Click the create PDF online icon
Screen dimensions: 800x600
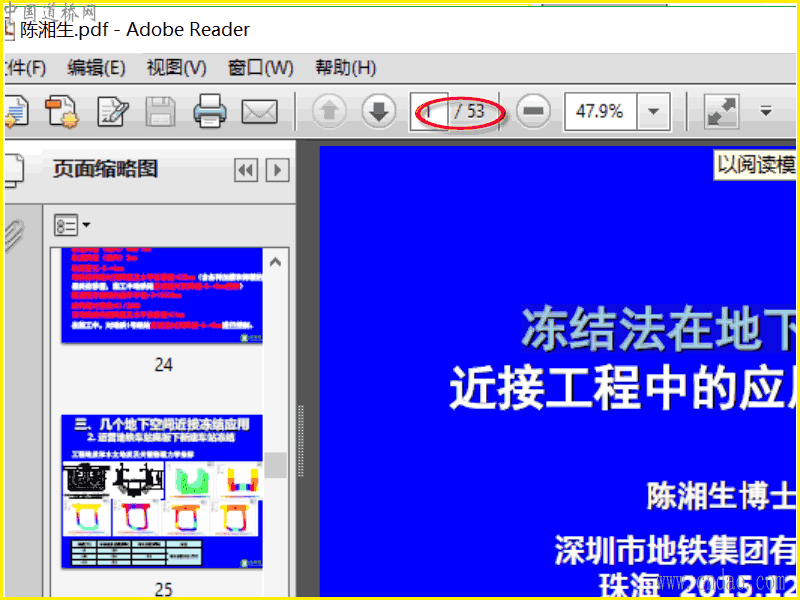click(61, 110)
